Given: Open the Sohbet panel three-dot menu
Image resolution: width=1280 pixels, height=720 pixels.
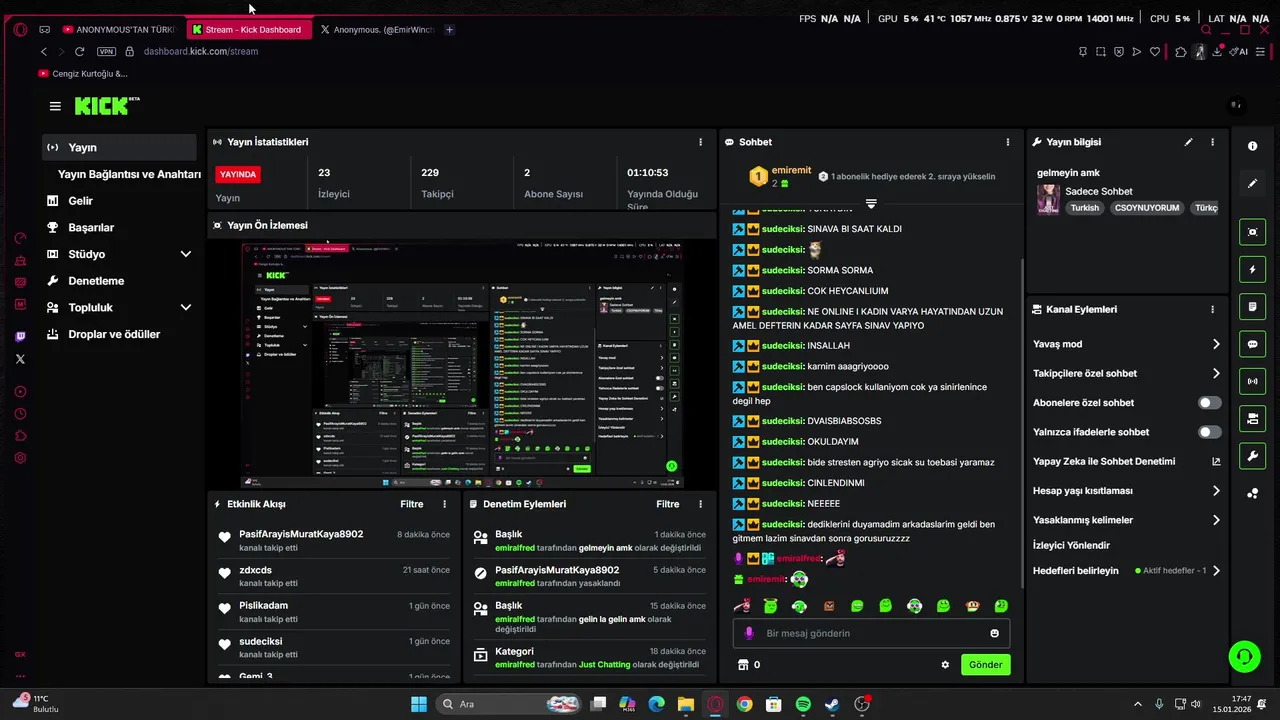Looking at the screenshot, I should click(1007, 142).
